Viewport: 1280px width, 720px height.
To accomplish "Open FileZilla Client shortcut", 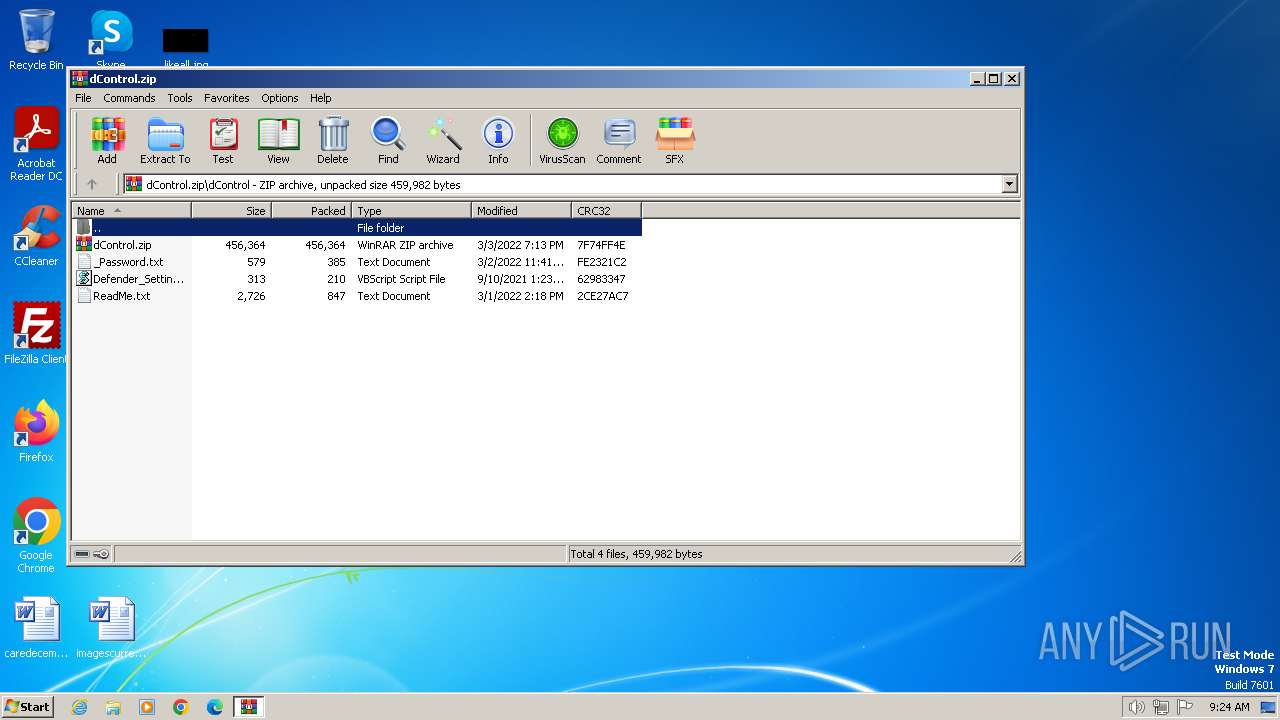I will (36, 334).
